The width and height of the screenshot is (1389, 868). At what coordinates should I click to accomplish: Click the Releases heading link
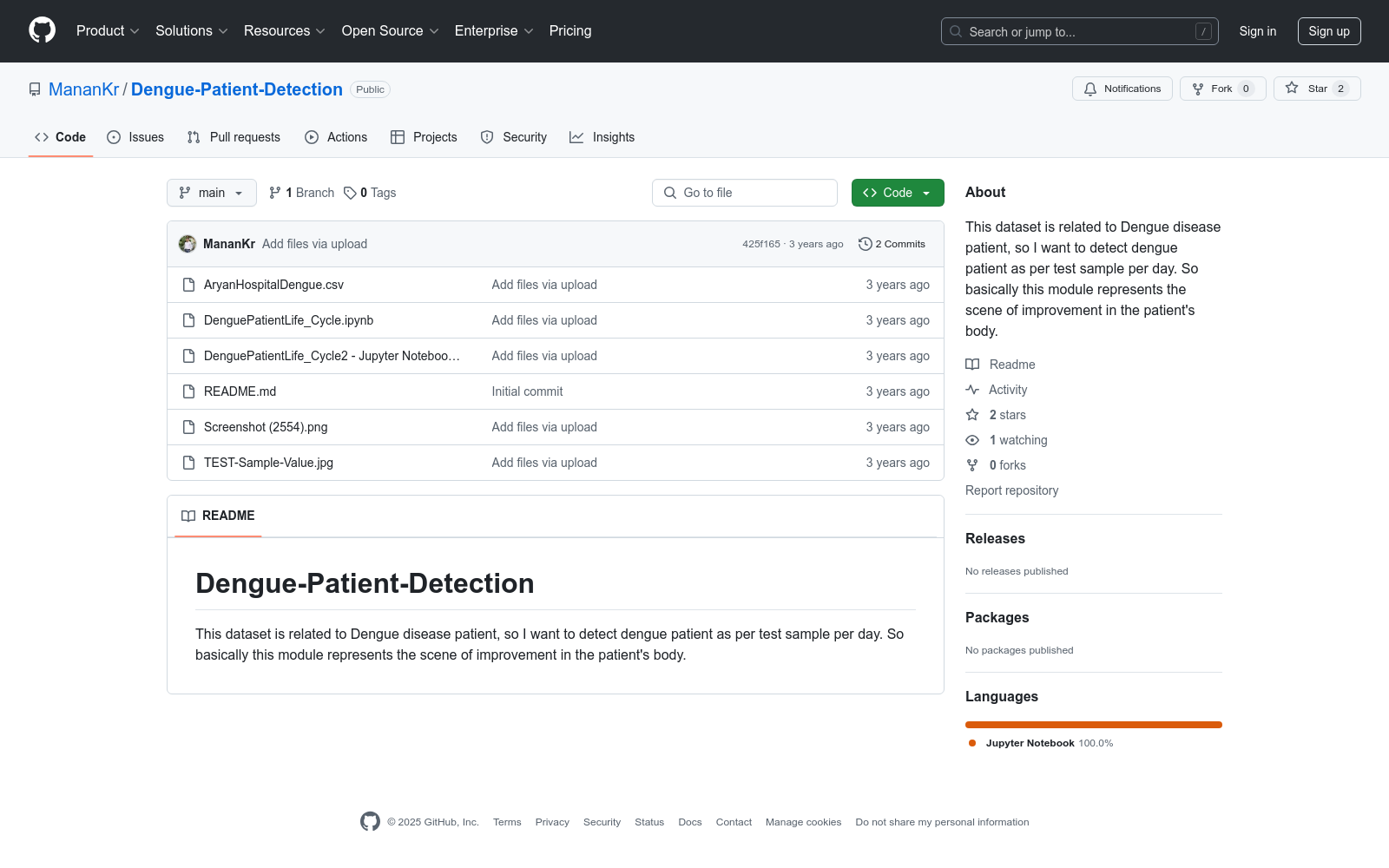[995, 539]
